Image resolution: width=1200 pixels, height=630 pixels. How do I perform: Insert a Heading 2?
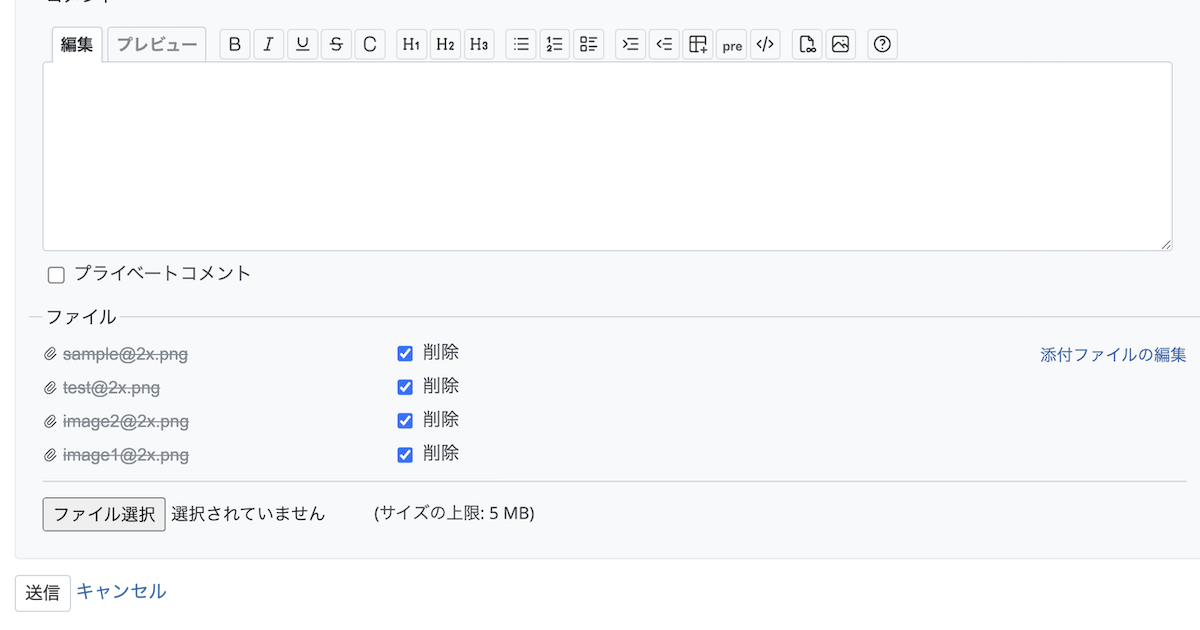tap(445, 45)
